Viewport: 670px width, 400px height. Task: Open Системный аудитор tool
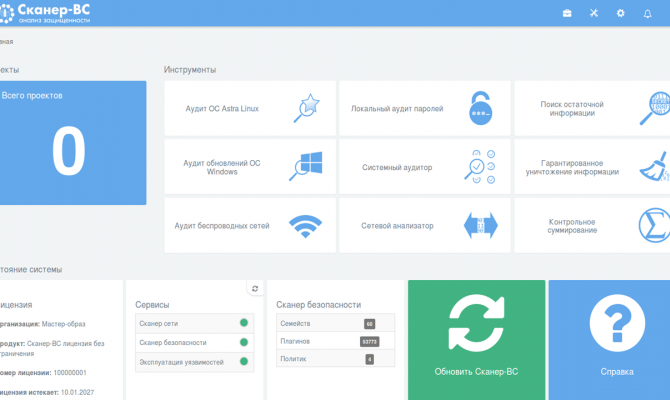coord(425,167)
